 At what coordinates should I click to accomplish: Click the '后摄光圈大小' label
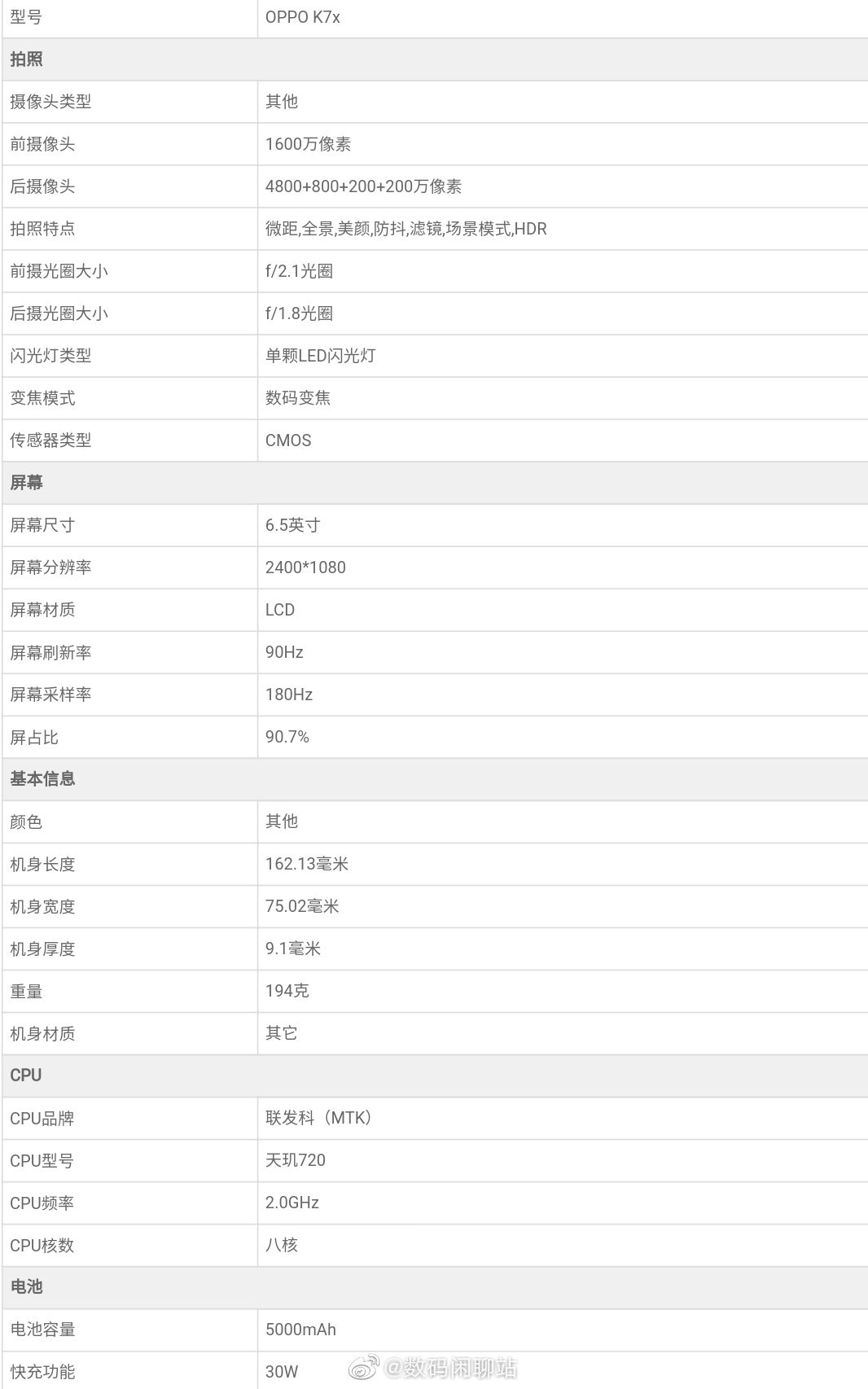tap(59, 313)
